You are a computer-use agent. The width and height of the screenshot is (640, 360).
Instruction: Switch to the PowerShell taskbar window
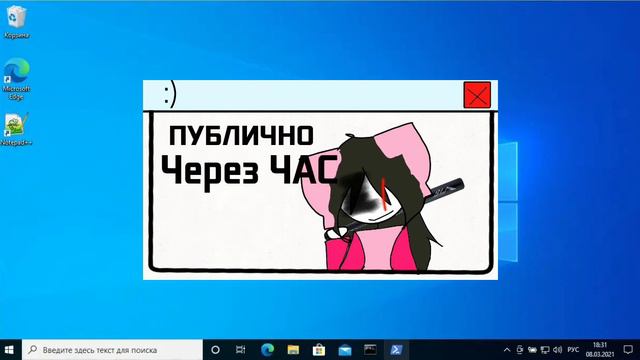click(x=396, y=350)
